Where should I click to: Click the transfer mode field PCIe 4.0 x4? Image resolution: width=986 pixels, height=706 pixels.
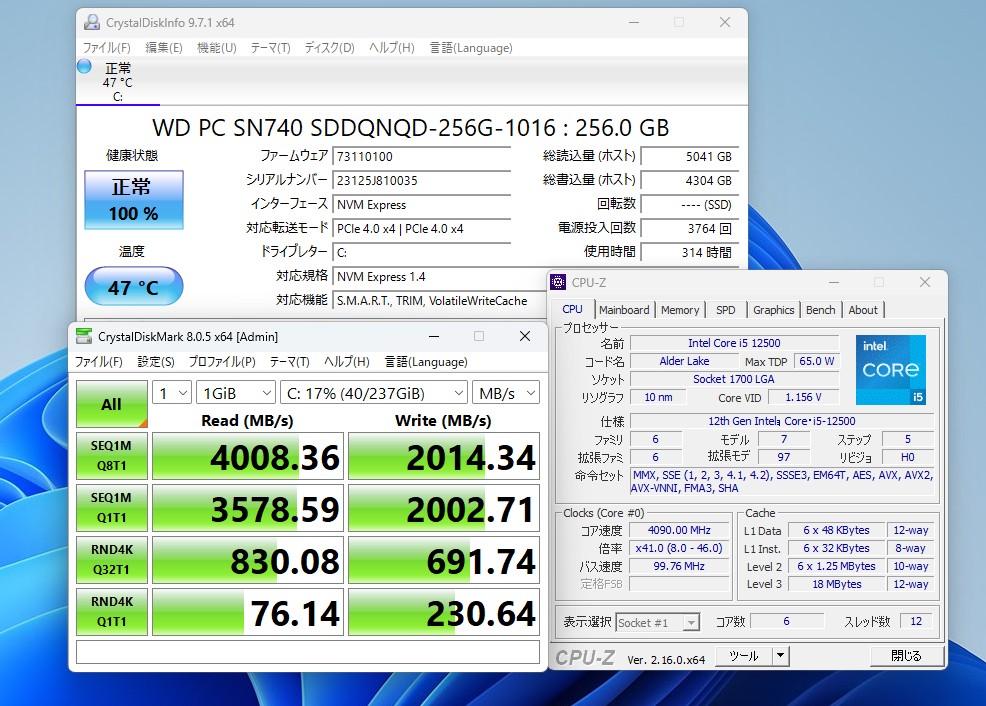tap(421, 228)
